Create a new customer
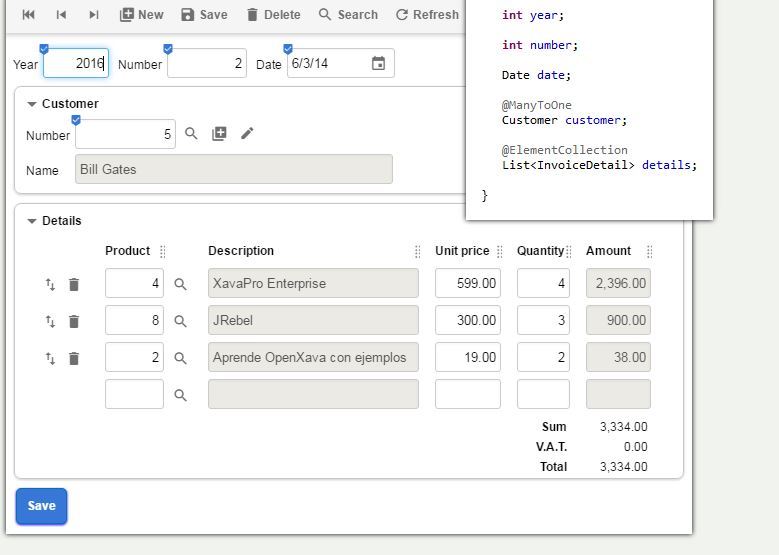The height and width of the screenshot is (555, 779). point(219,133)
